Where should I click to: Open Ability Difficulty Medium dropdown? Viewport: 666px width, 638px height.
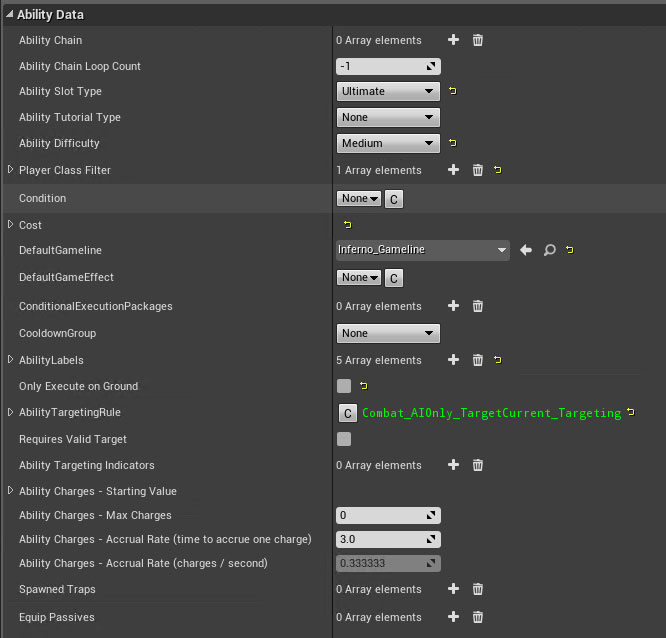tap(388, 143)
